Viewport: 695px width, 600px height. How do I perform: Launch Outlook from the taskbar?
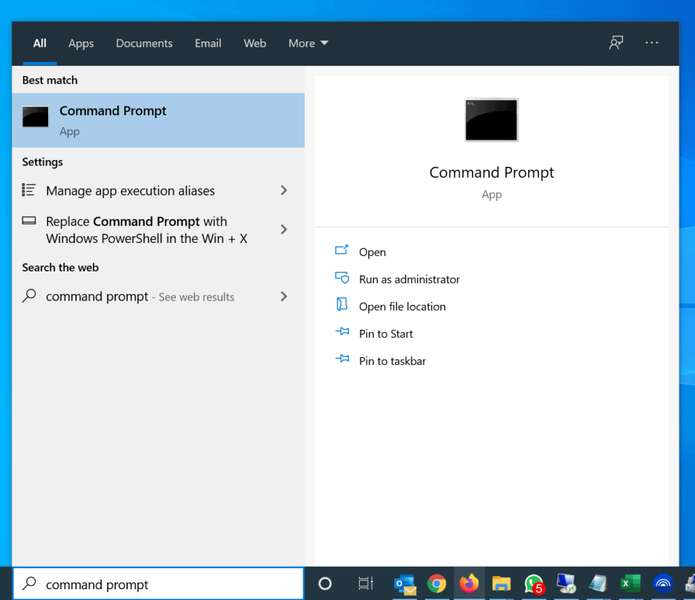[405, 584]
